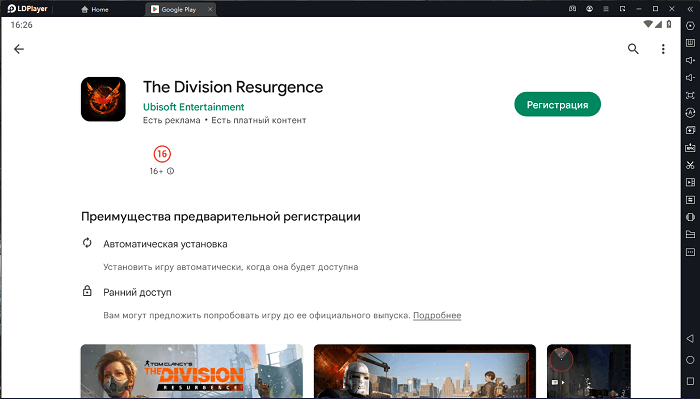
Task: Click the 16+ age rating badge
Action: point(162,154)
